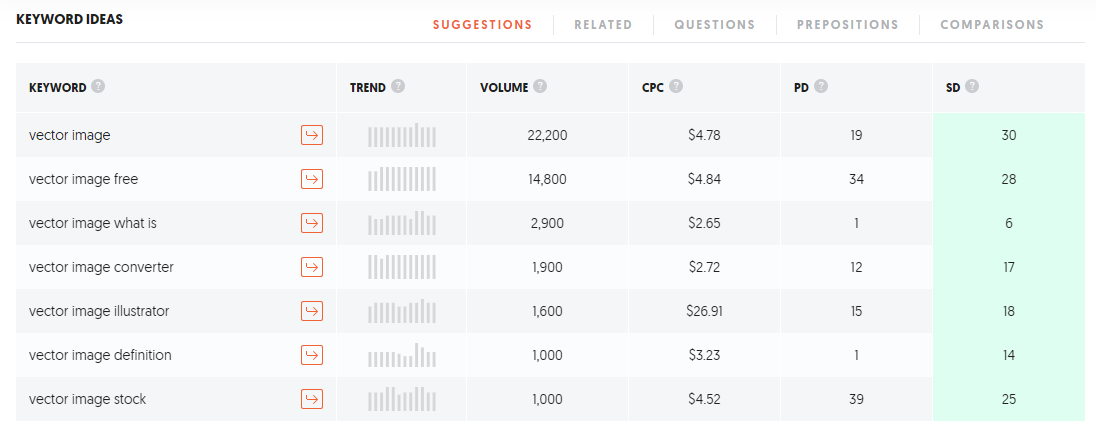Click arrow icon for 'vector image definition'
This screenshot has height=426, width=1096.
(312, 355)
